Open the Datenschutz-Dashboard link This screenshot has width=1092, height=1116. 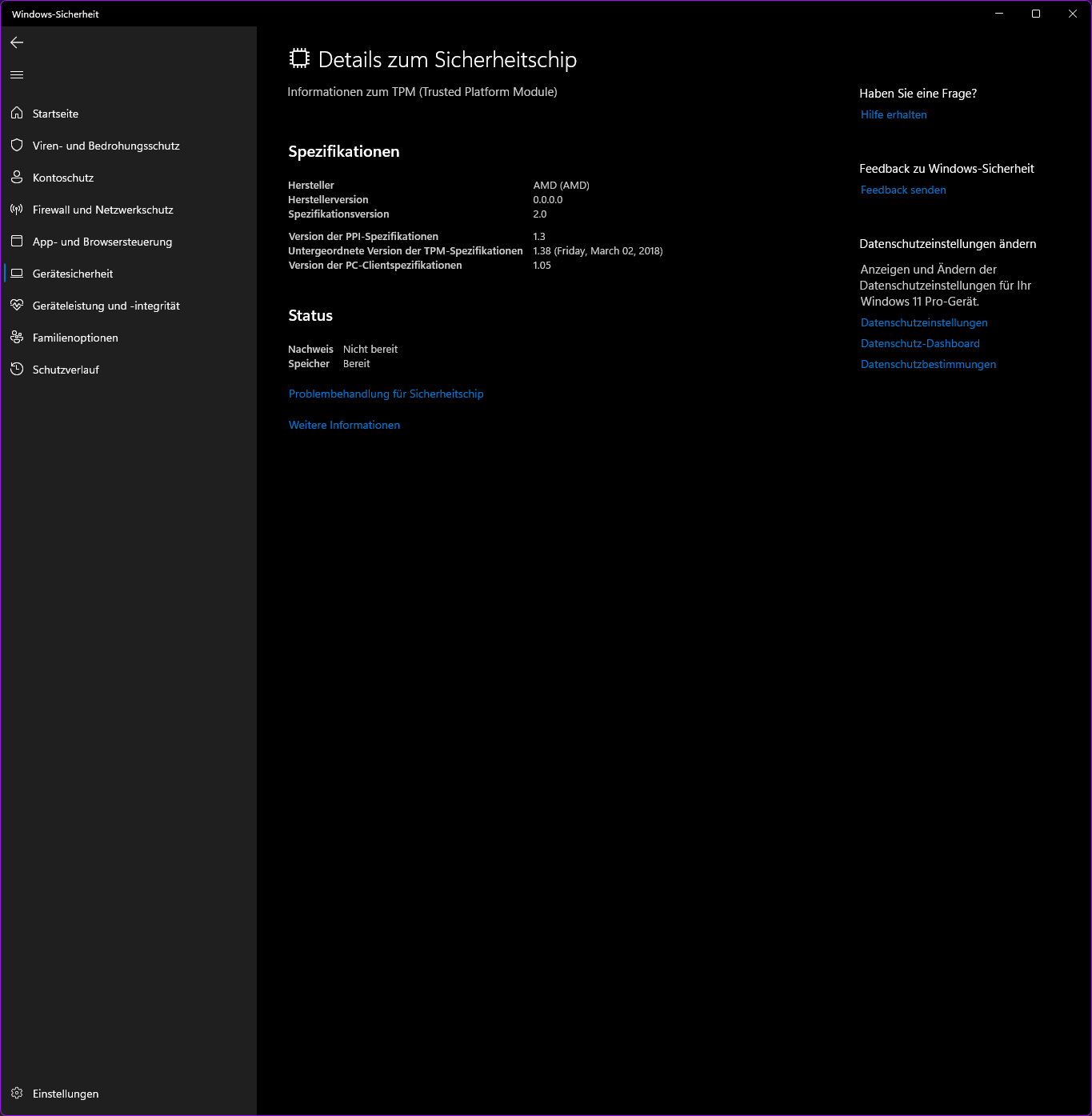tap(920, 343)
